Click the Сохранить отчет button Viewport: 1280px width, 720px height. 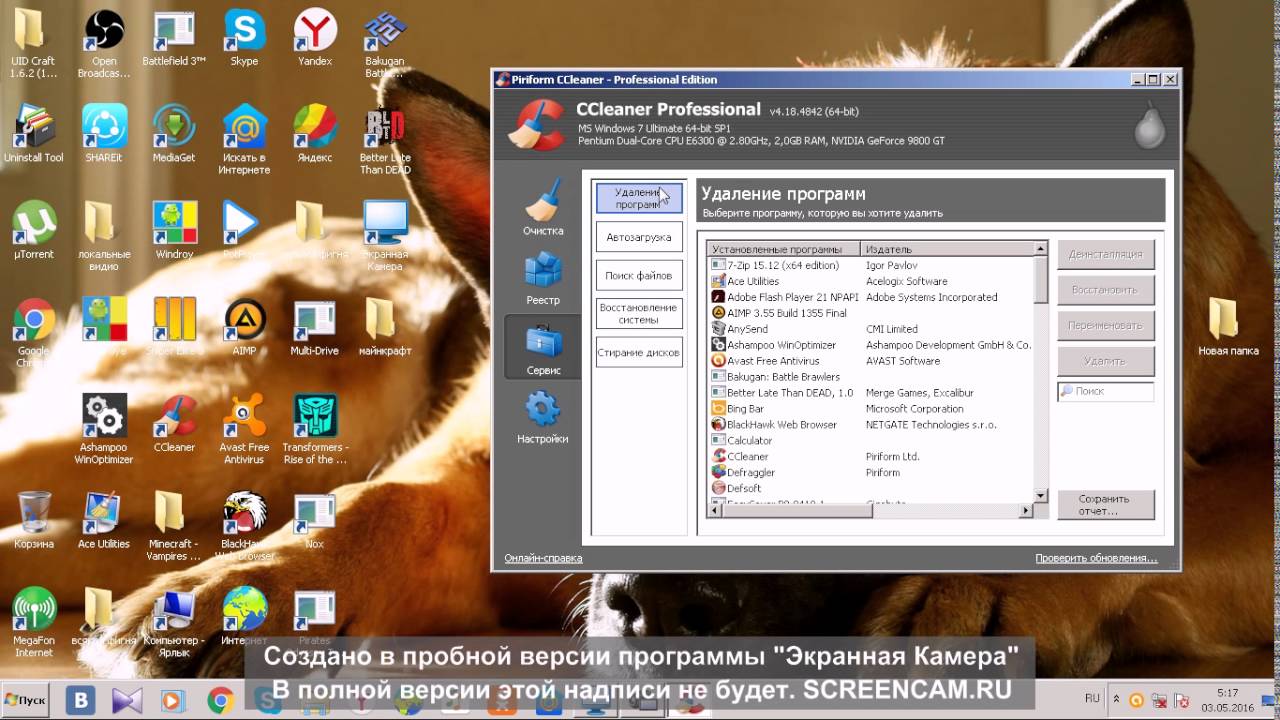click(x=1105, y=505)
